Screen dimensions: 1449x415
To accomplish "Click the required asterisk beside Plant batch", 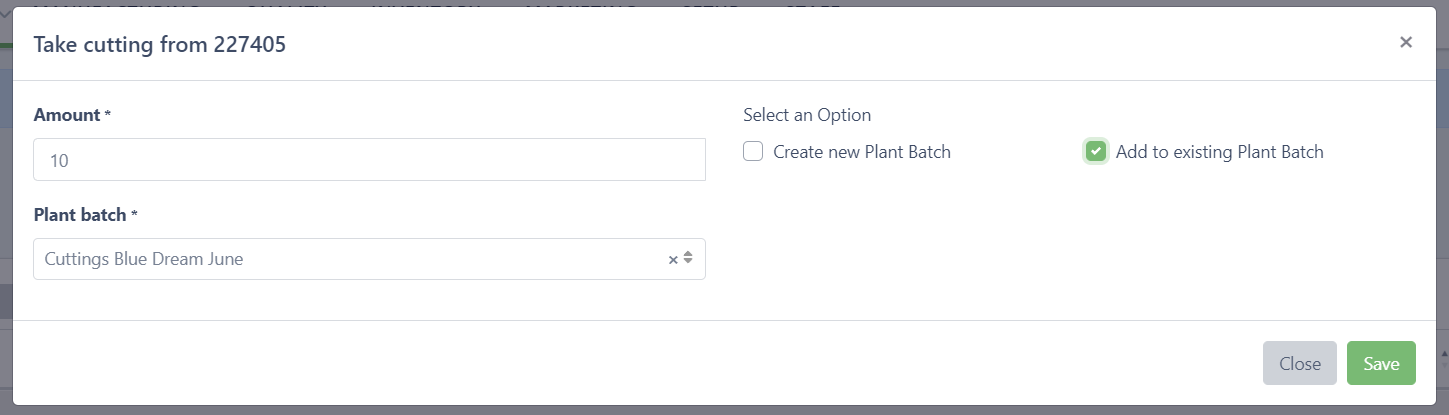I will click(x=134, y=215).
